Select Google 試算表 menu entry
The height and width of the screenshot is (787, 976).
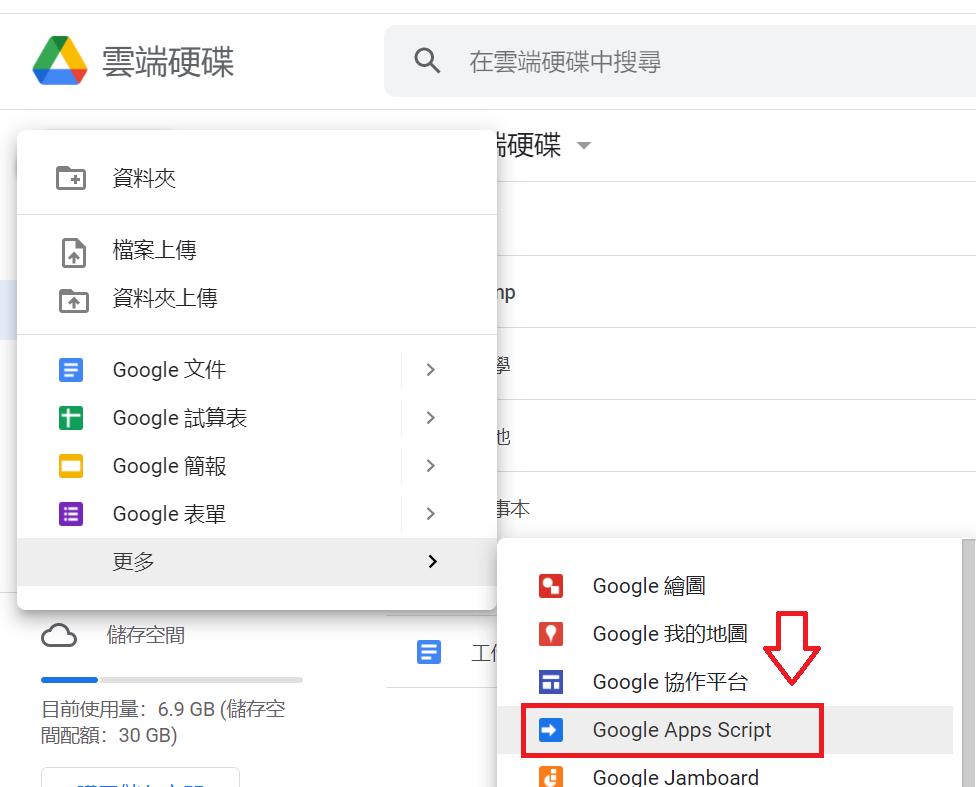[x=209, y=418]
